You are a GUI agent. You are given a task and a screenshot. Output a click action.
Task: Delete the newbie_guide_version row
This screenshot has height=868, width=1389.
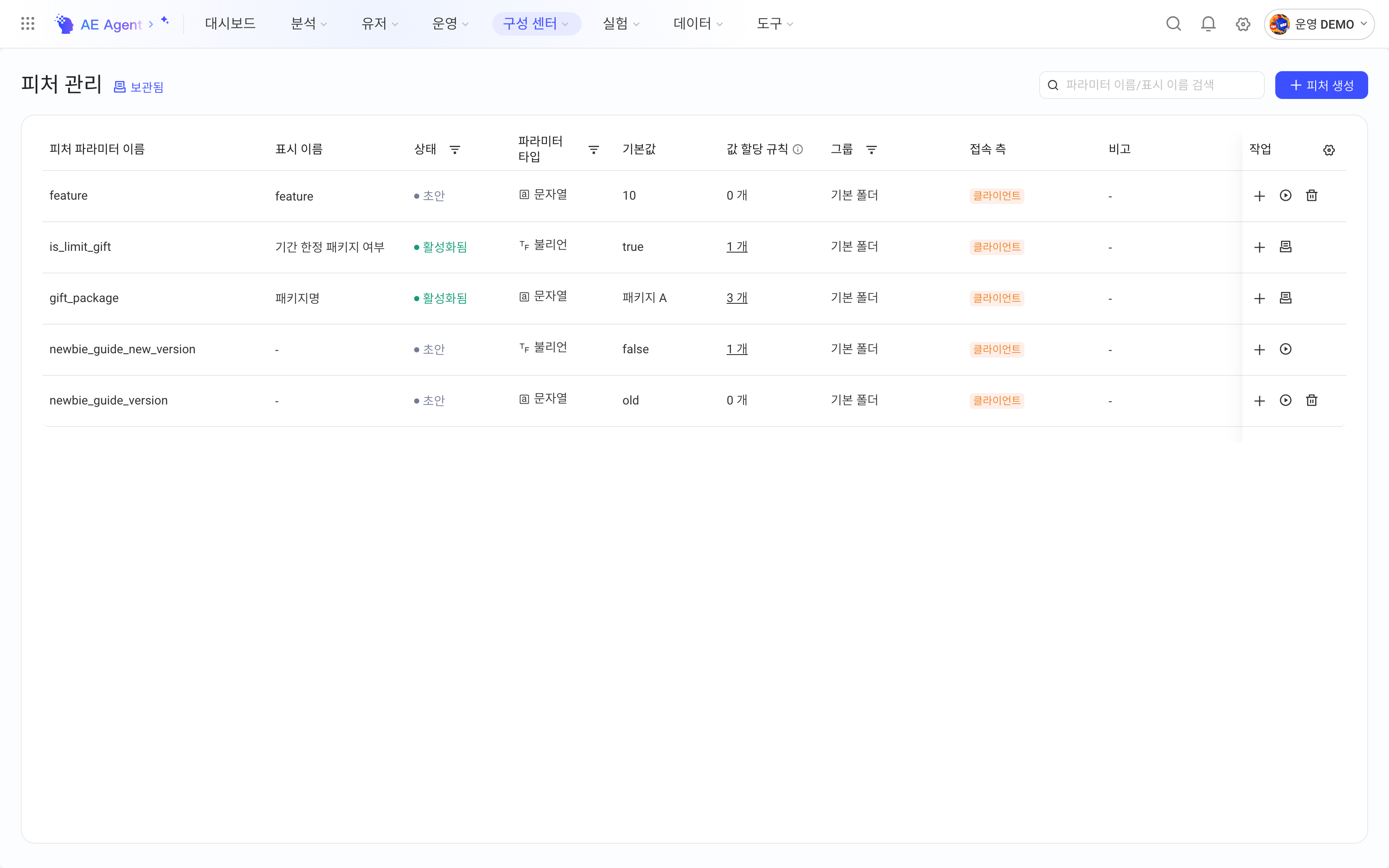(x=1311, y=400)
